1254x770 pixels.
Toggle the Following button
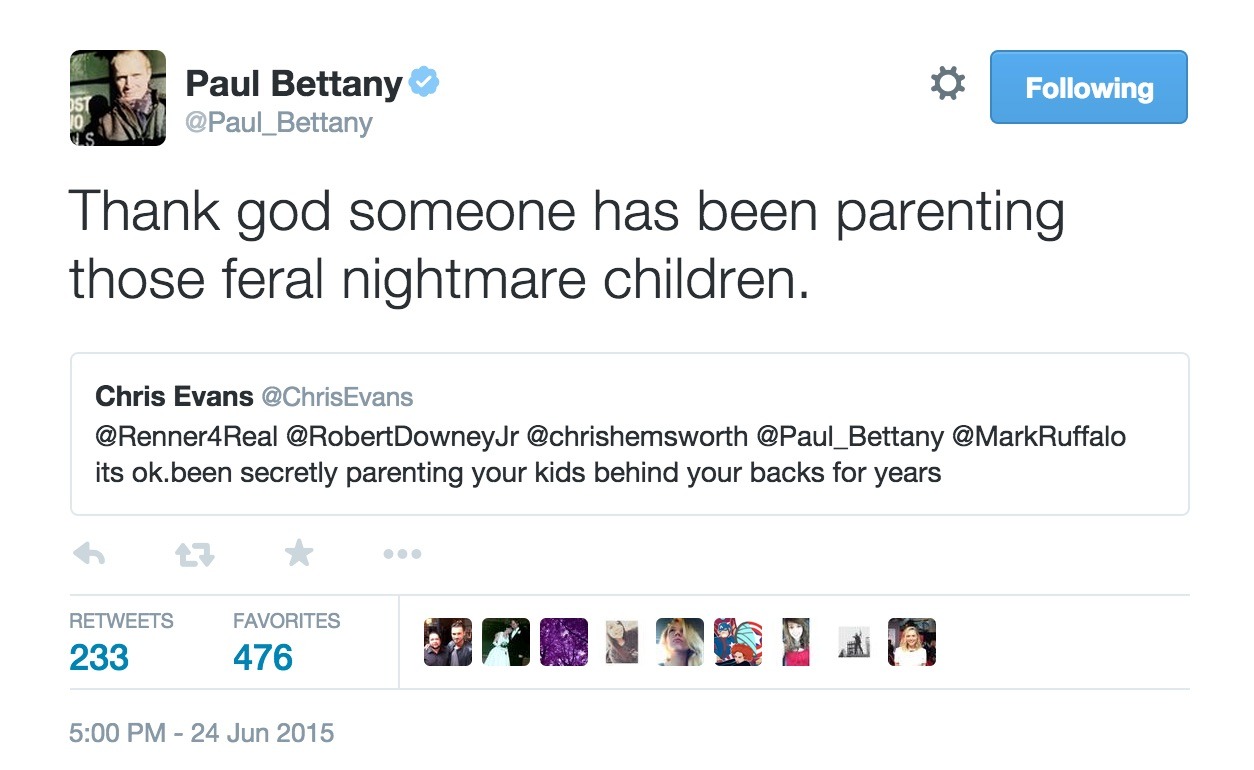pyautogui.click(x=1088, y=88)
